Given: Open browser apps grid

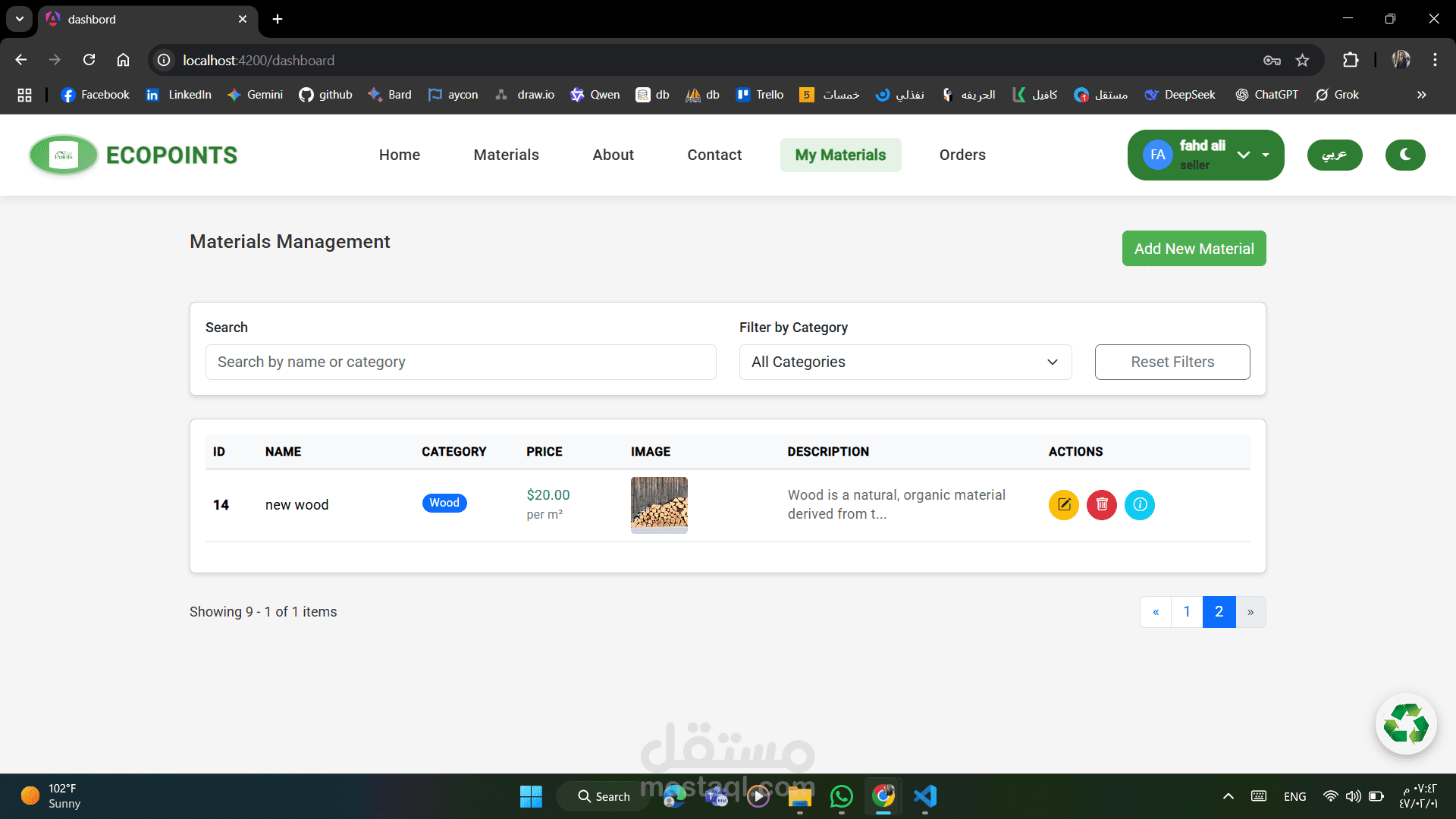Looking at the screenshot, I should (x=24, y=95).
